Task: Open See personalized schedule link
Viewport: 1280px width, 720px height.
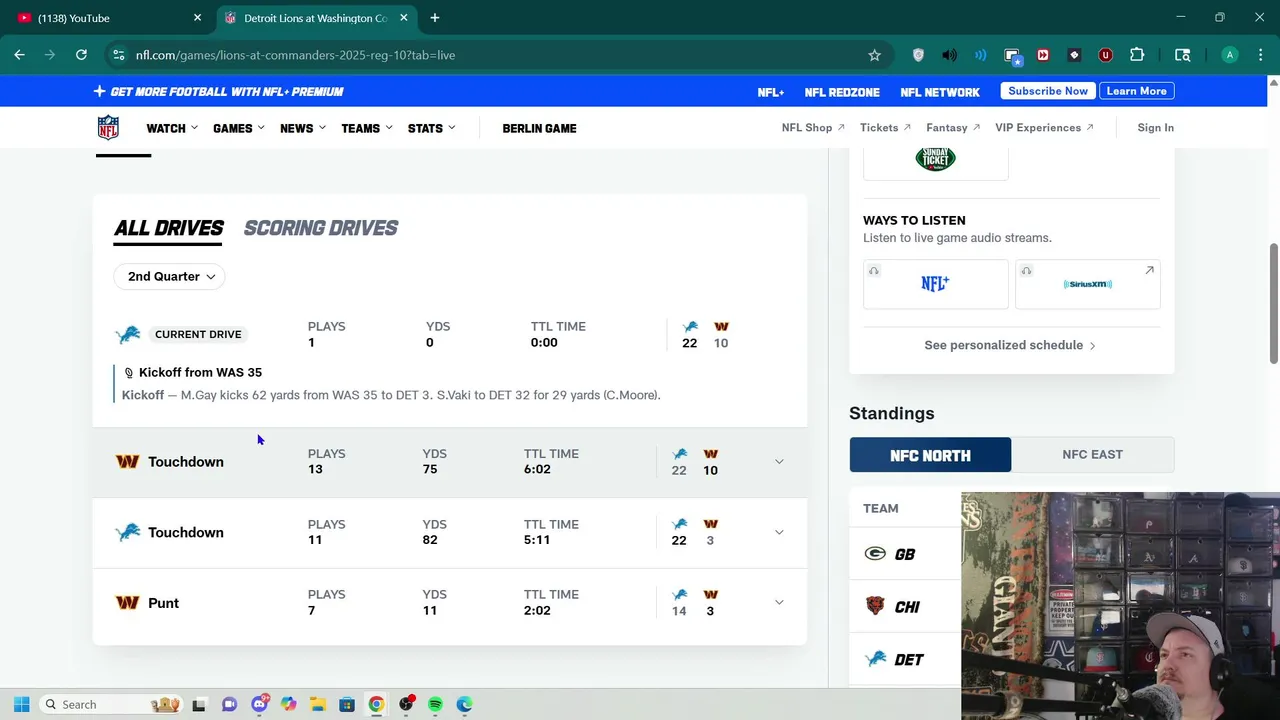Action: (1010, 345)
